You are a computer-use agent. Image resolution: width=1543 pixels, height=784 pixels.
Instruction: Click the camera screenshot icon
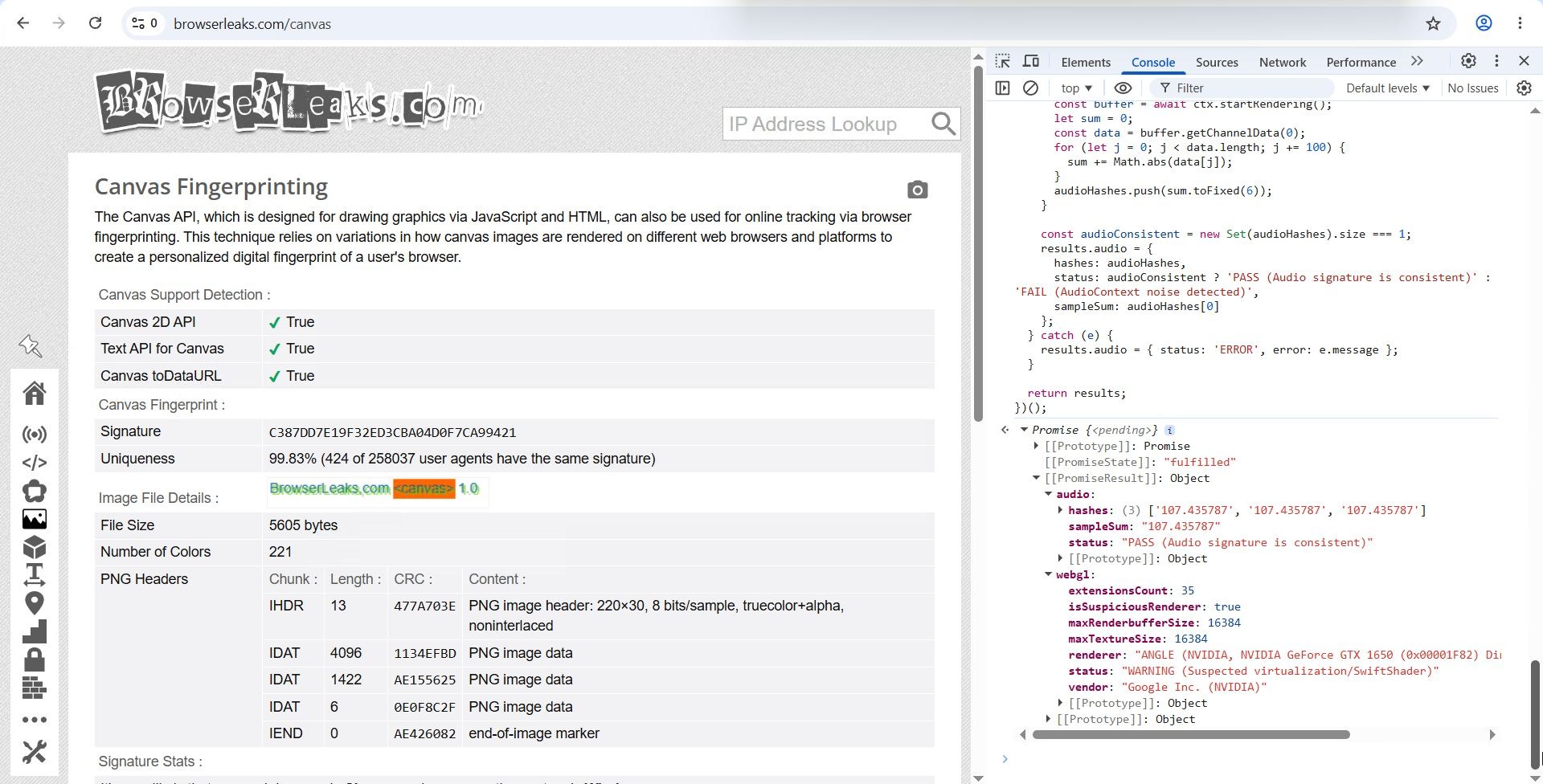click(917, 190)
